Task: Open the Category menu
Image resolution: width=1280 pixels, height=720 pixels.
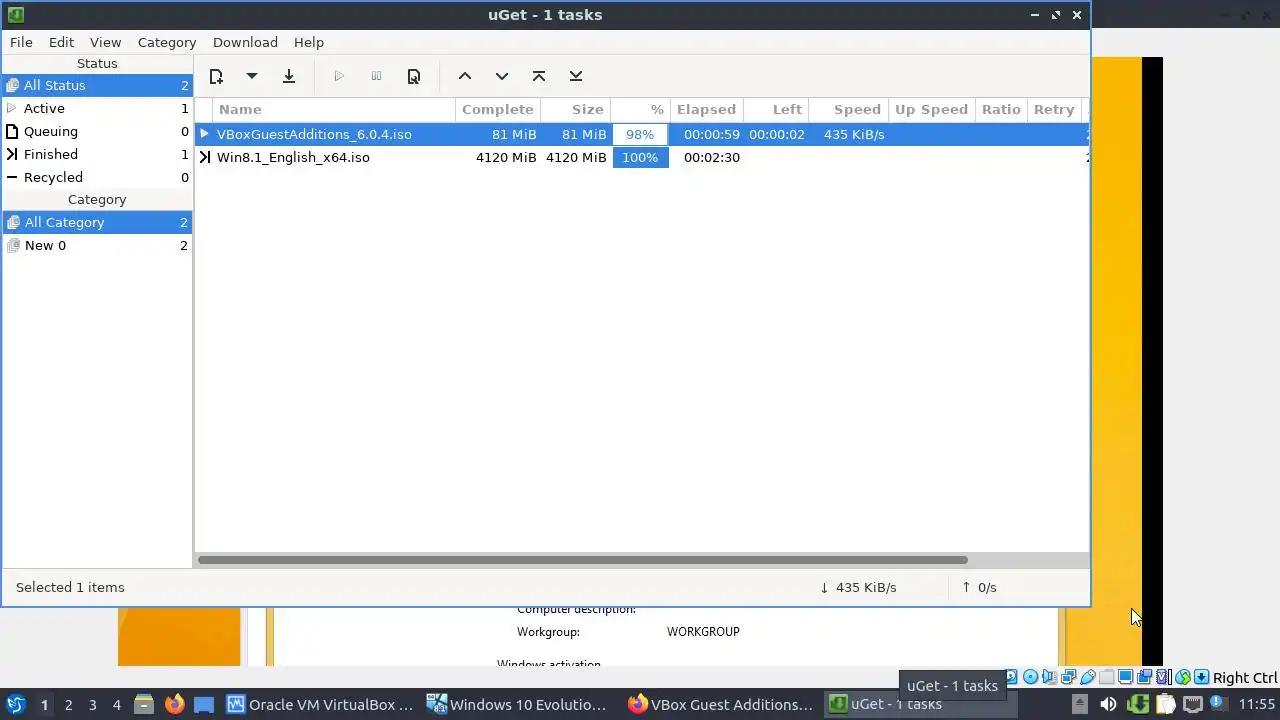Action: click(x=167, y=42)
